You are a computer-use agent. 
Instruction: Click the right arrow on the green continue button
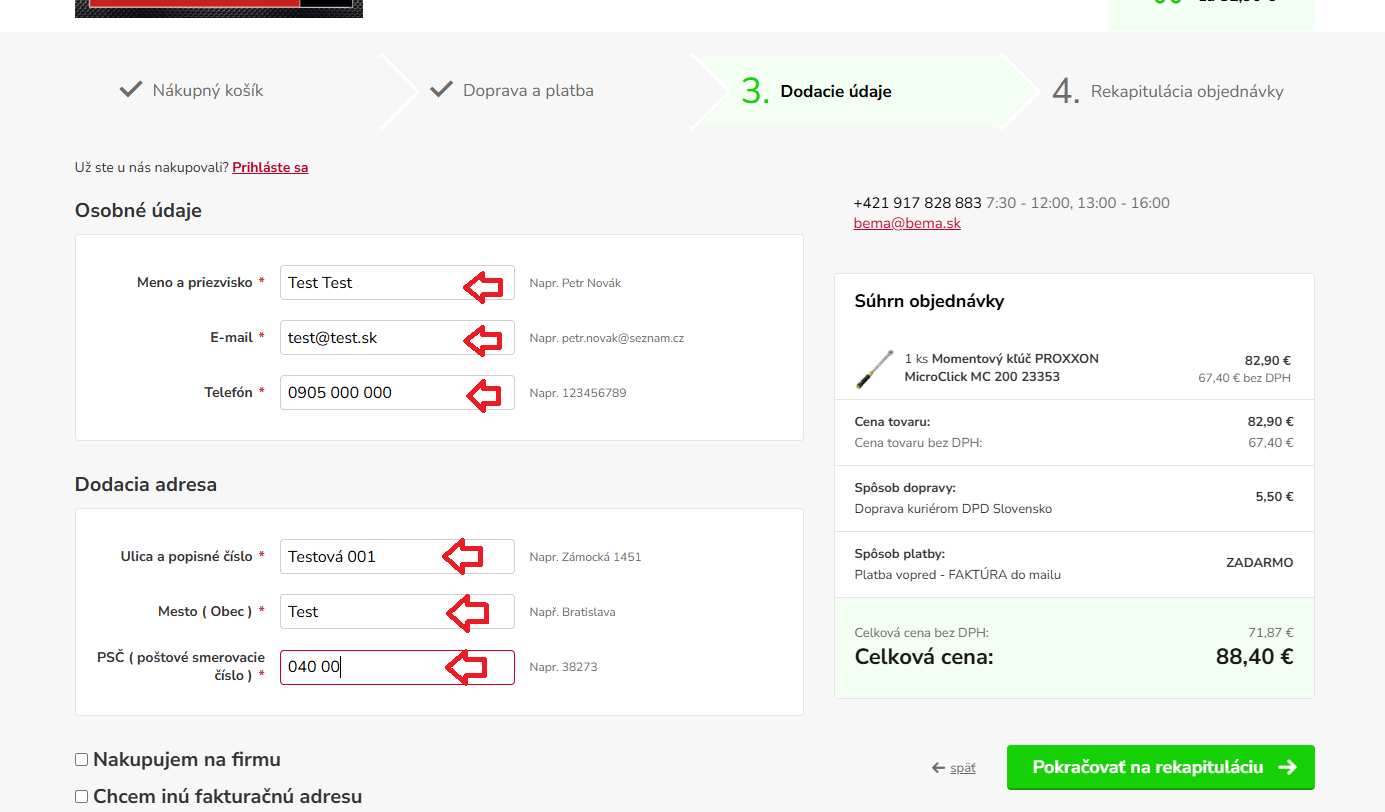[1288, 767]
